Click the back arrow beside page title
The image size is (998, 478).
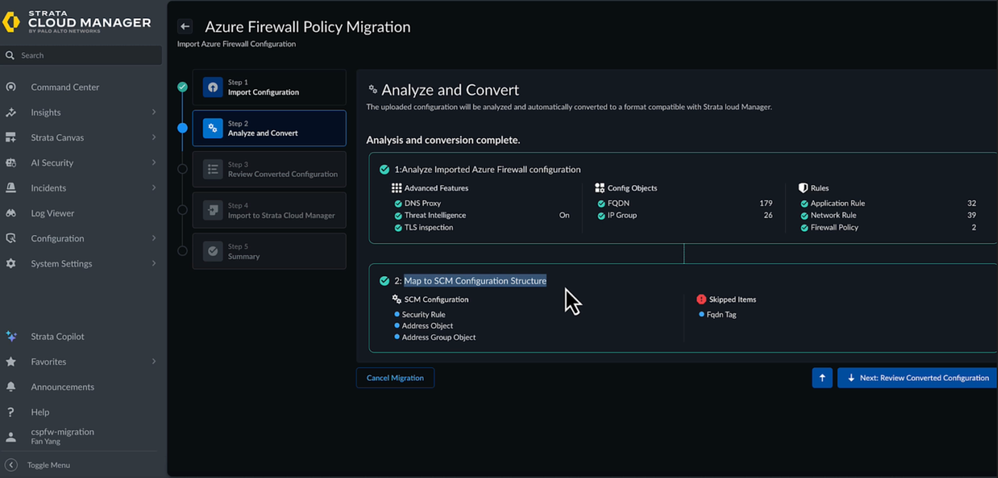click(185, 27)
